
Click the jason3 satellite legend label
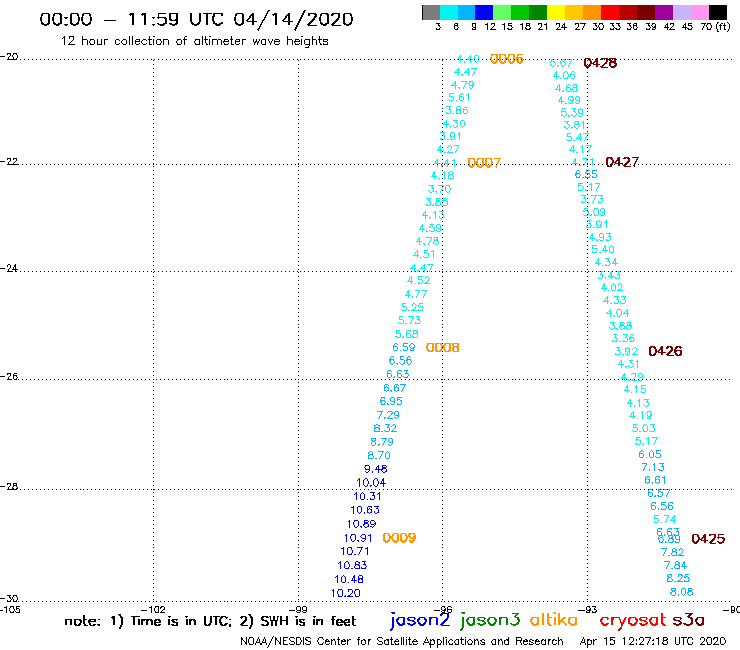pos(490,621)
